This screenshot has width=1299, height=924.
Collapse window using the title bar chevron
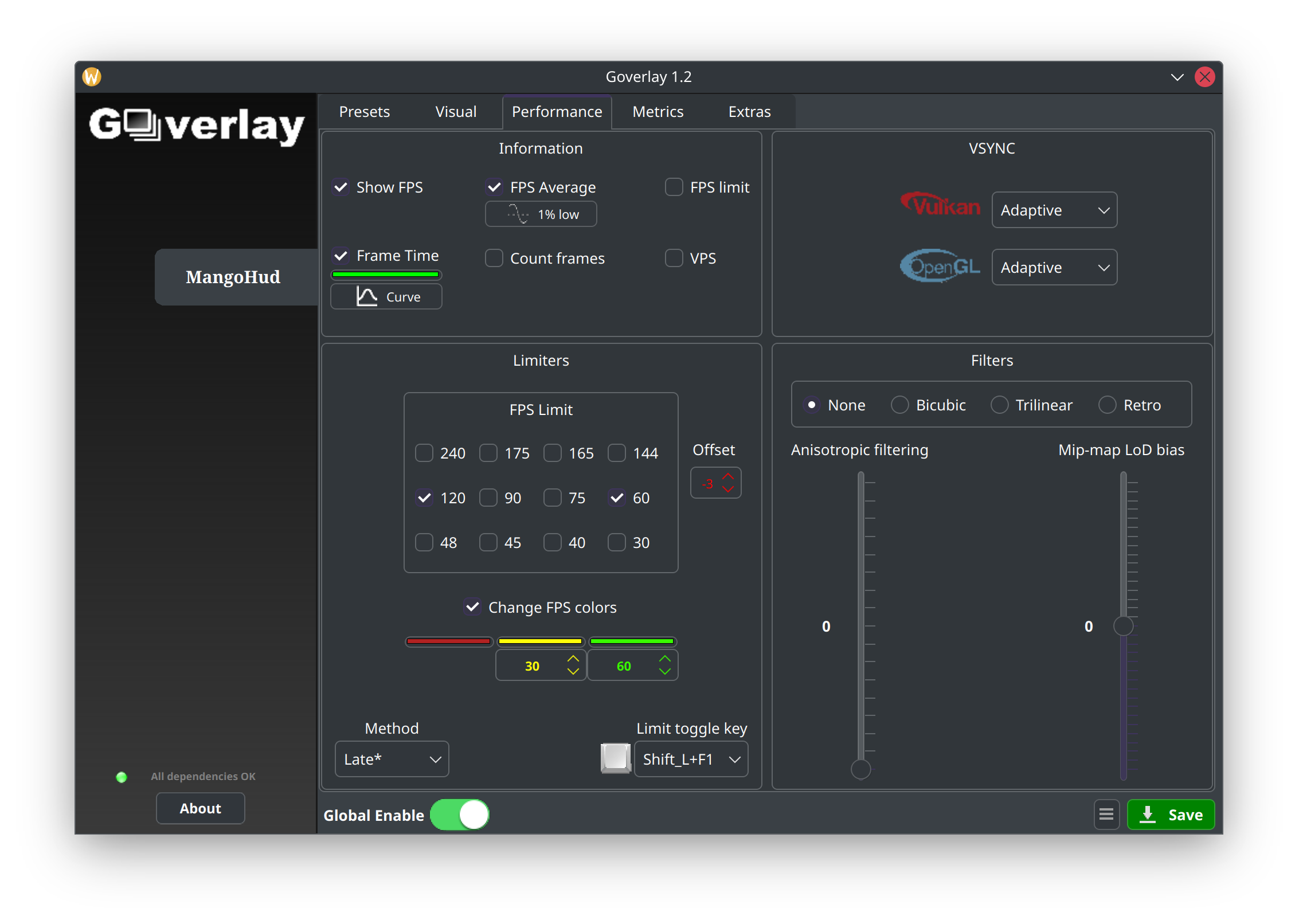coord(1176,77)
